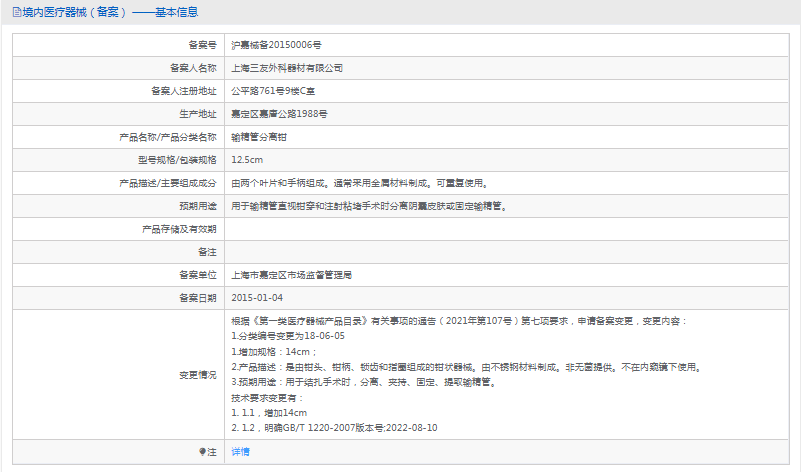Select the line starting 根据《第一类医疗器械产品目录》

tap(460, 321)
